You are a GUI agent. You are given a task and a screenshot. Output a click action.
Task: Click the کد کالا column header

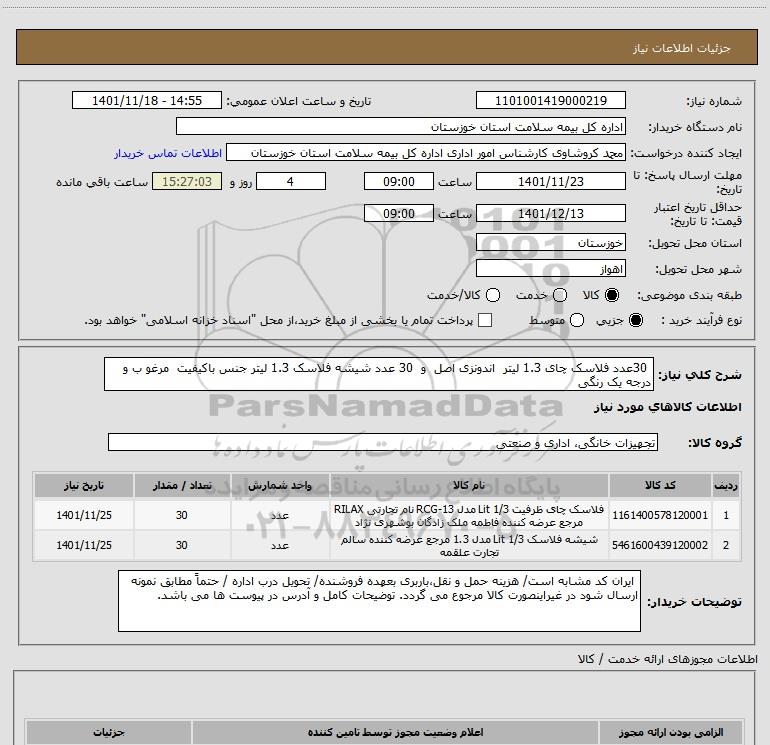(660, 486)
